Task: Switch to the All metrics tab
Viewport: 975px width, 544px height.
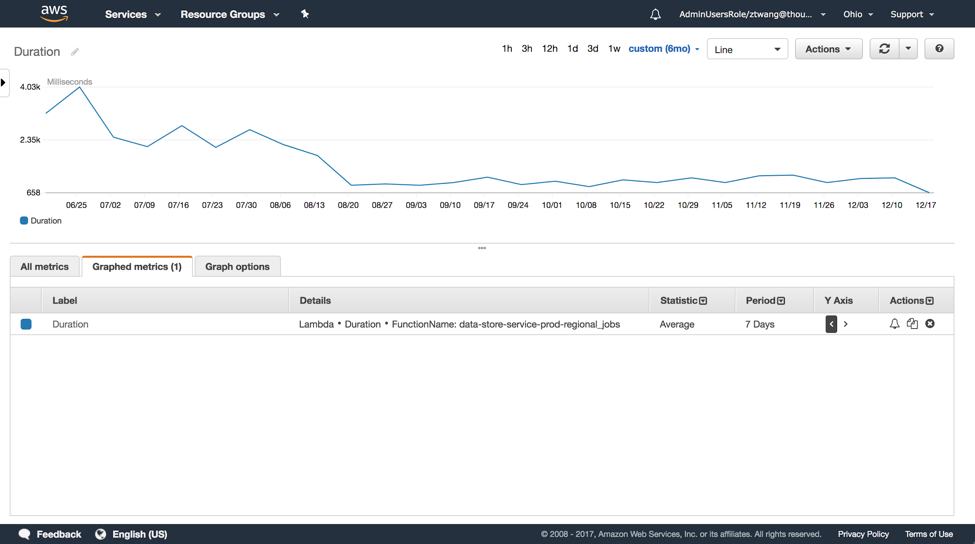Action: click(x=45, y=267)
